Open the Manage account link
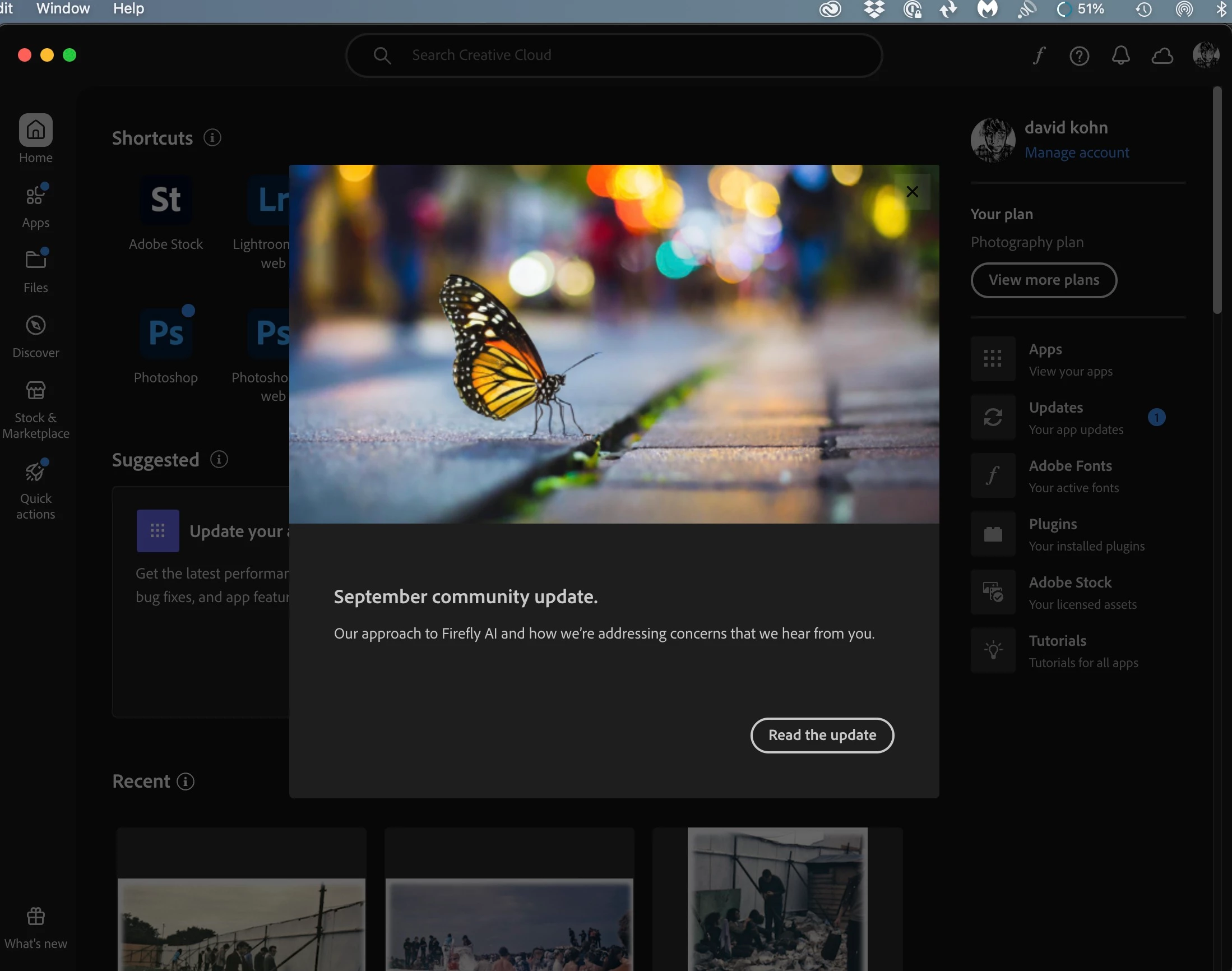The height and width of the screenshot is (971, 1232). (1076, 153)
